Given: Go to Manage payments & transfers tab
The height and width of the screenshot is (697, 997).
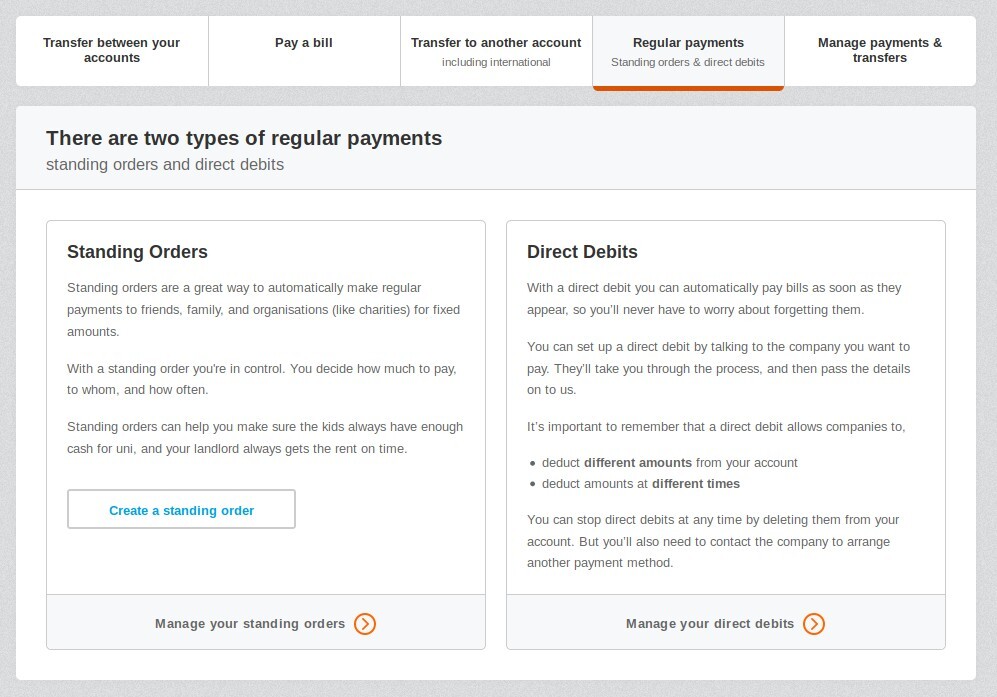Looking at the screenshot, I should pyautogui.click(x=880, y=51).
